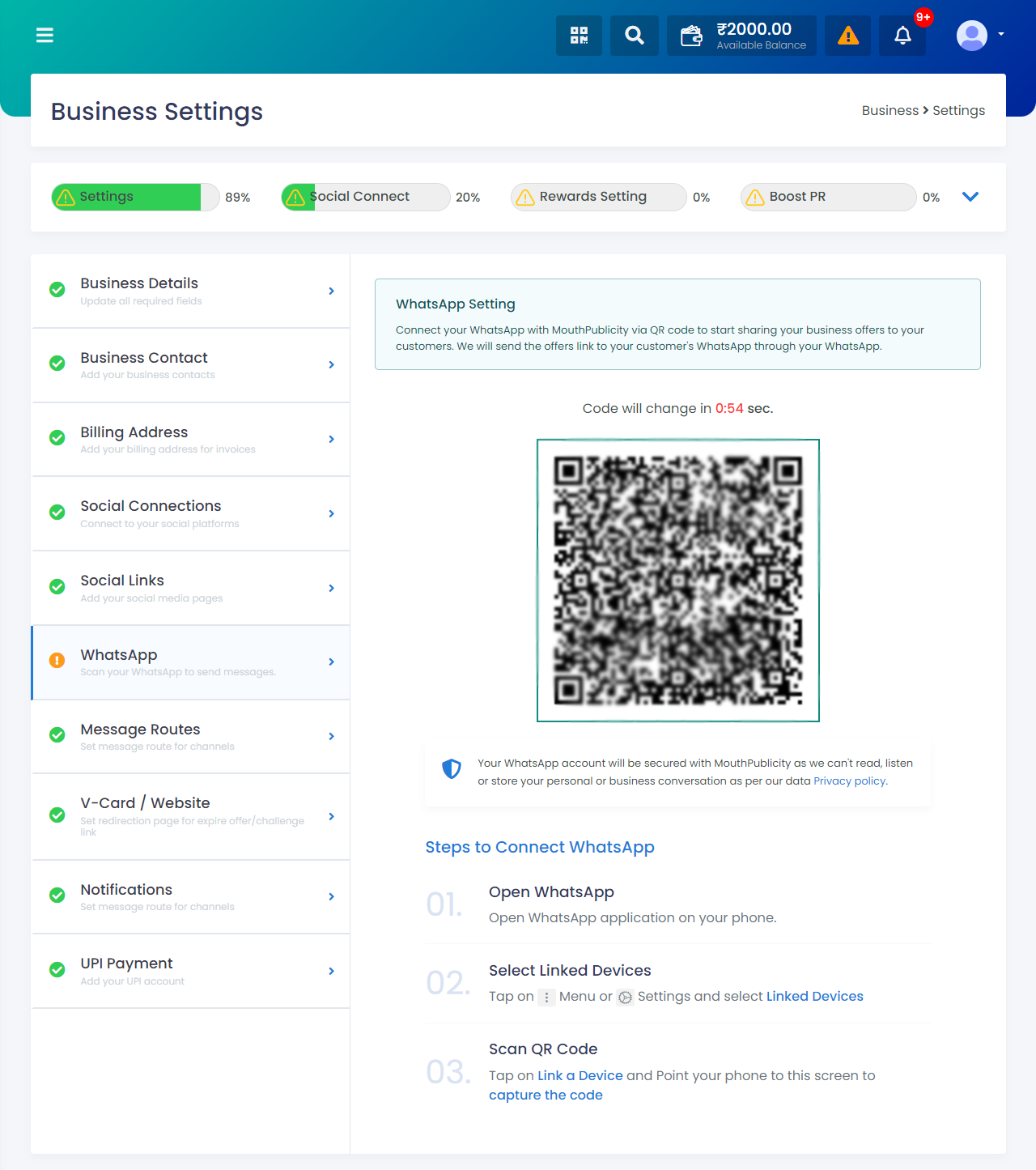This screenshot has width=1036, height=1170.
Task: Open the Business Contact section
Action: click(x=191, y=365)
